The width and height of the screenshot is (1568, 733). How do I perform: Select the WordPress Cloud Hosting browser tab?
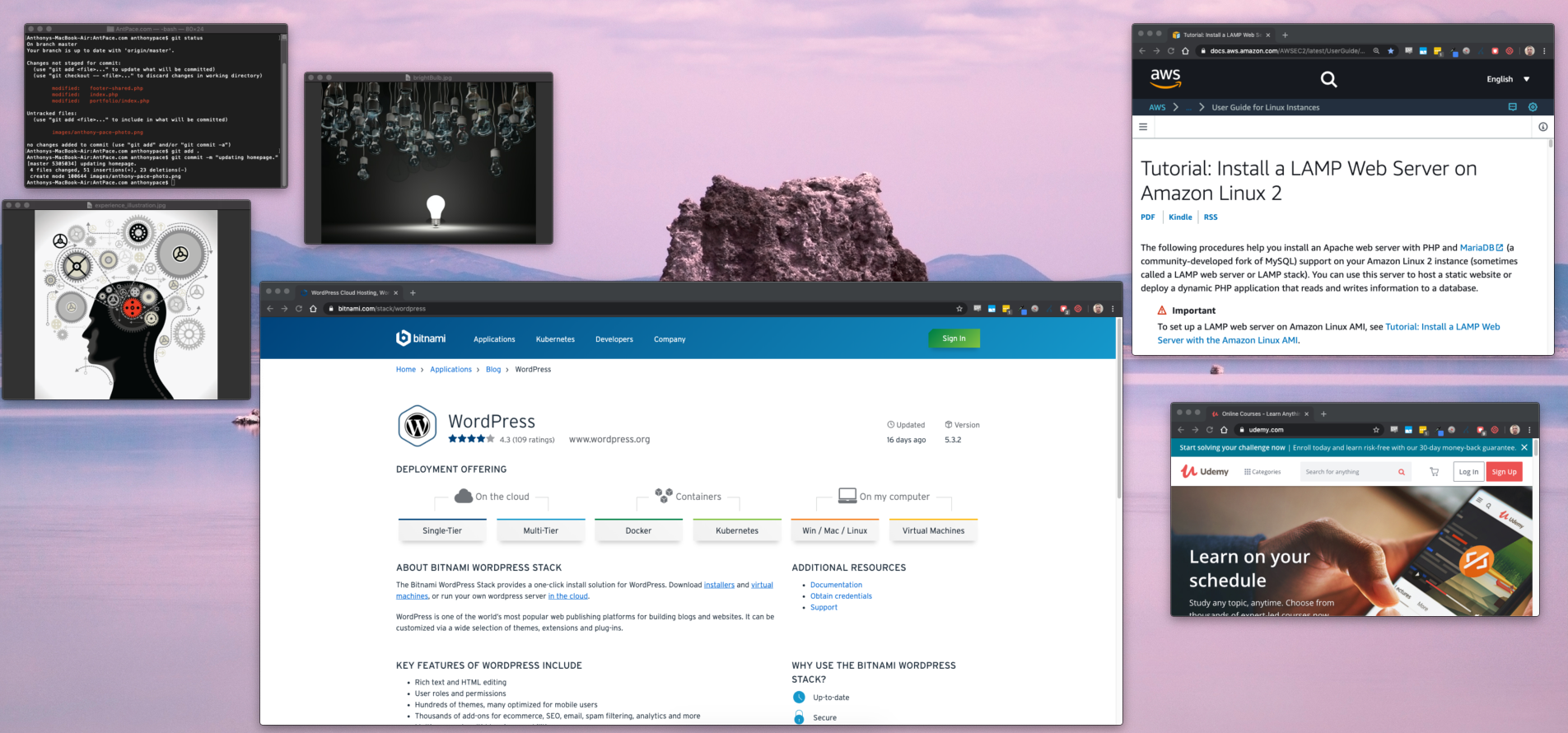point(349,292)
